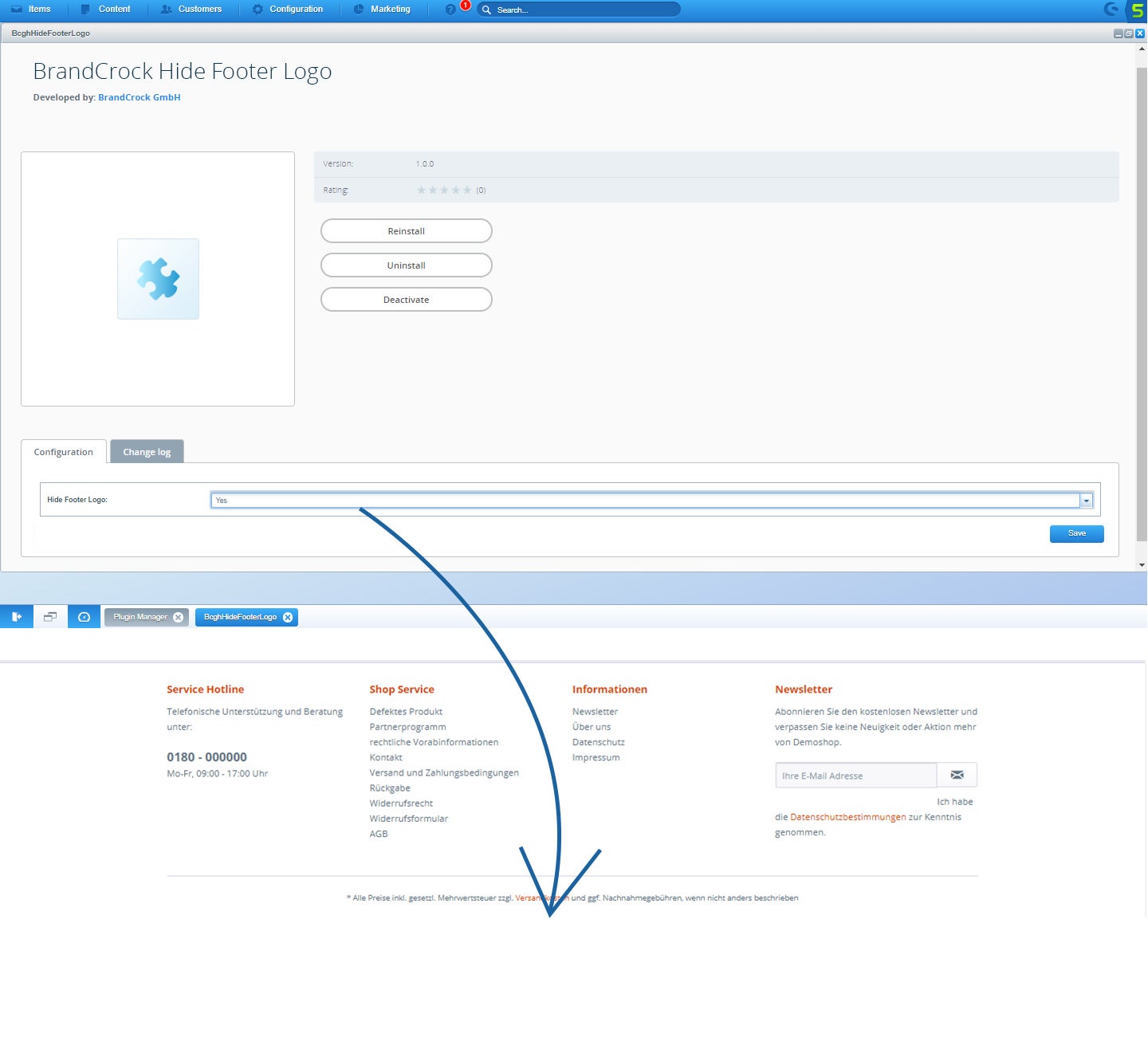The width and height of the screenshot is (1148, 1049).
Task: Open the BrandCrock GmbH developer link
Action: pyautogui.click(x=140, y=97)
